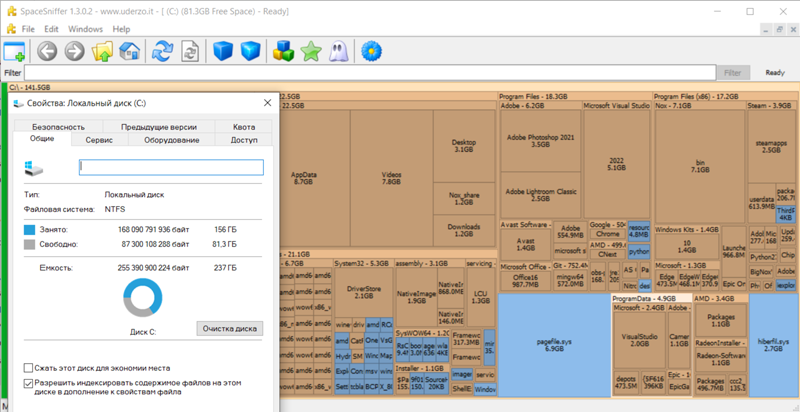Switch to the Сервис tab
The width and height of the screenshot is (800, 412).
point(99,140)
